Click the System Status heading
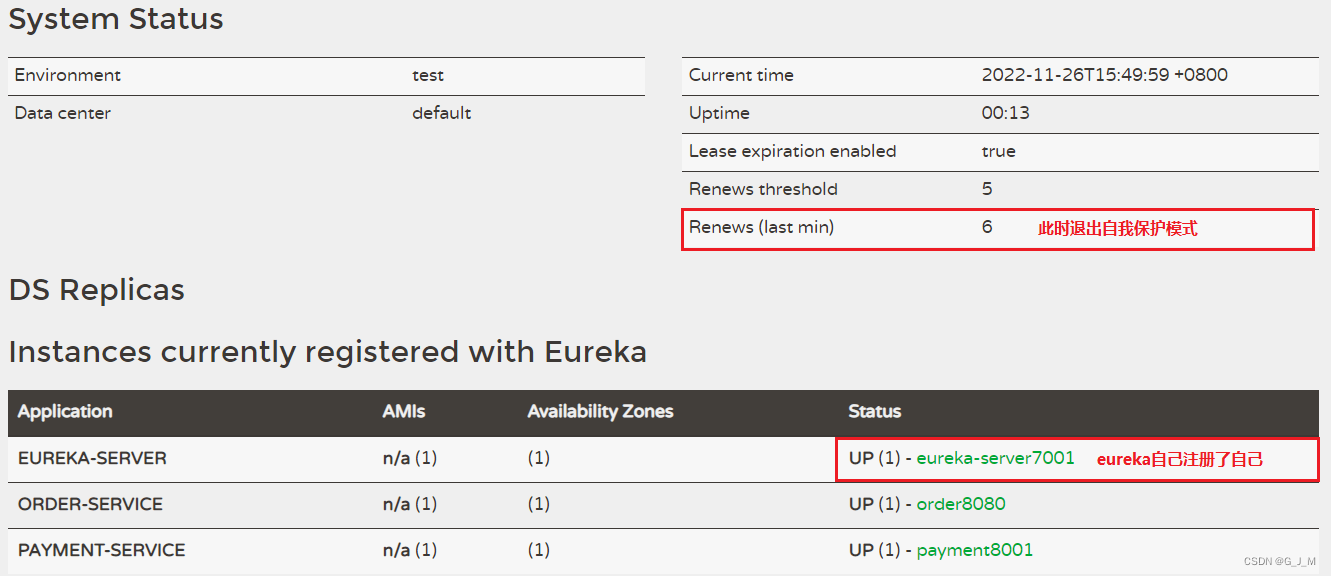 click(x=116, y=19)
